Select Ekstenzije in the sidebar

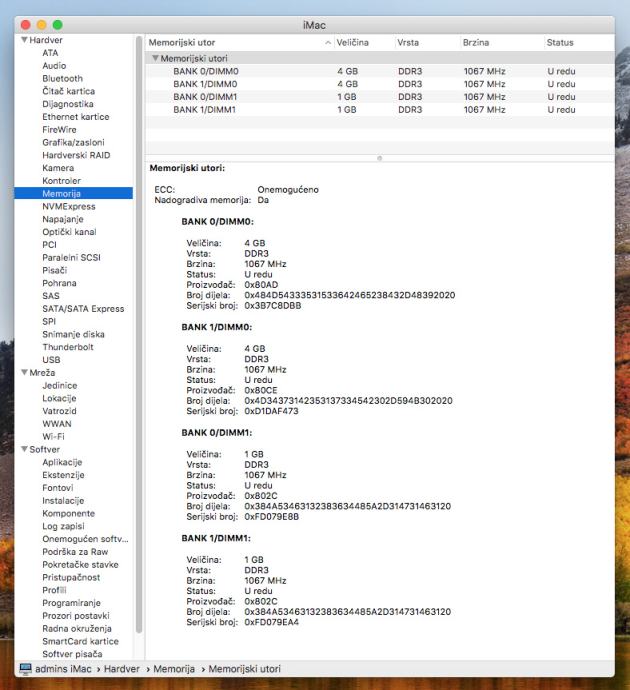click(x=63, y=475)
